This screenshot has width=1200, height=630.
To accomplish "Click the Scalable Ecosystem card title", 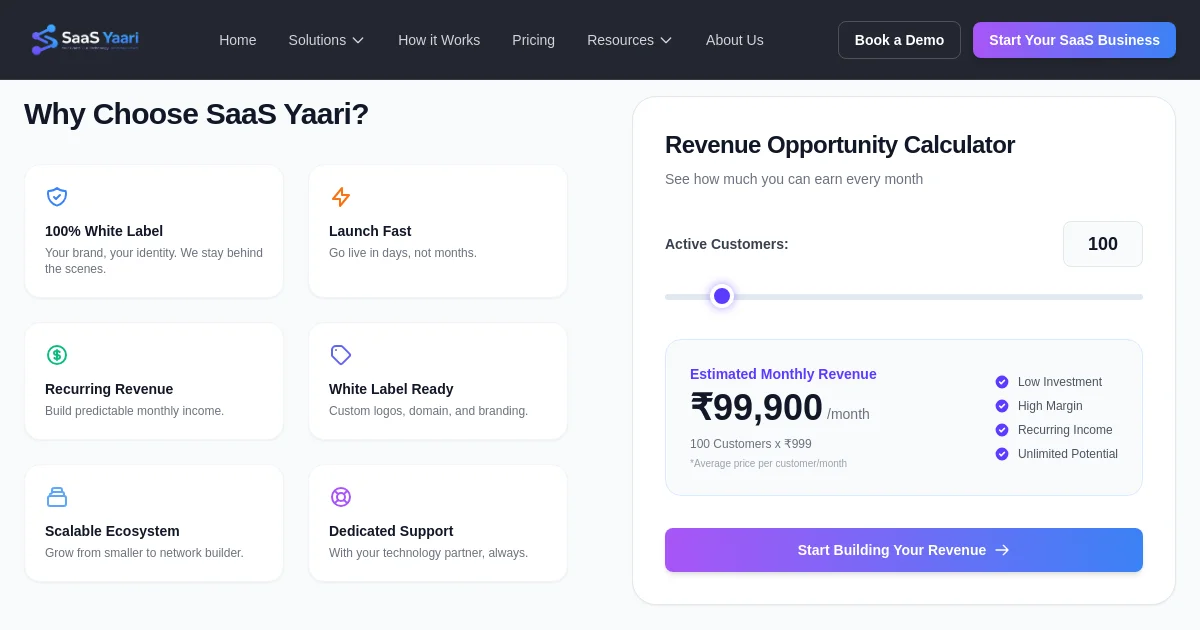I will coord(112,531).
